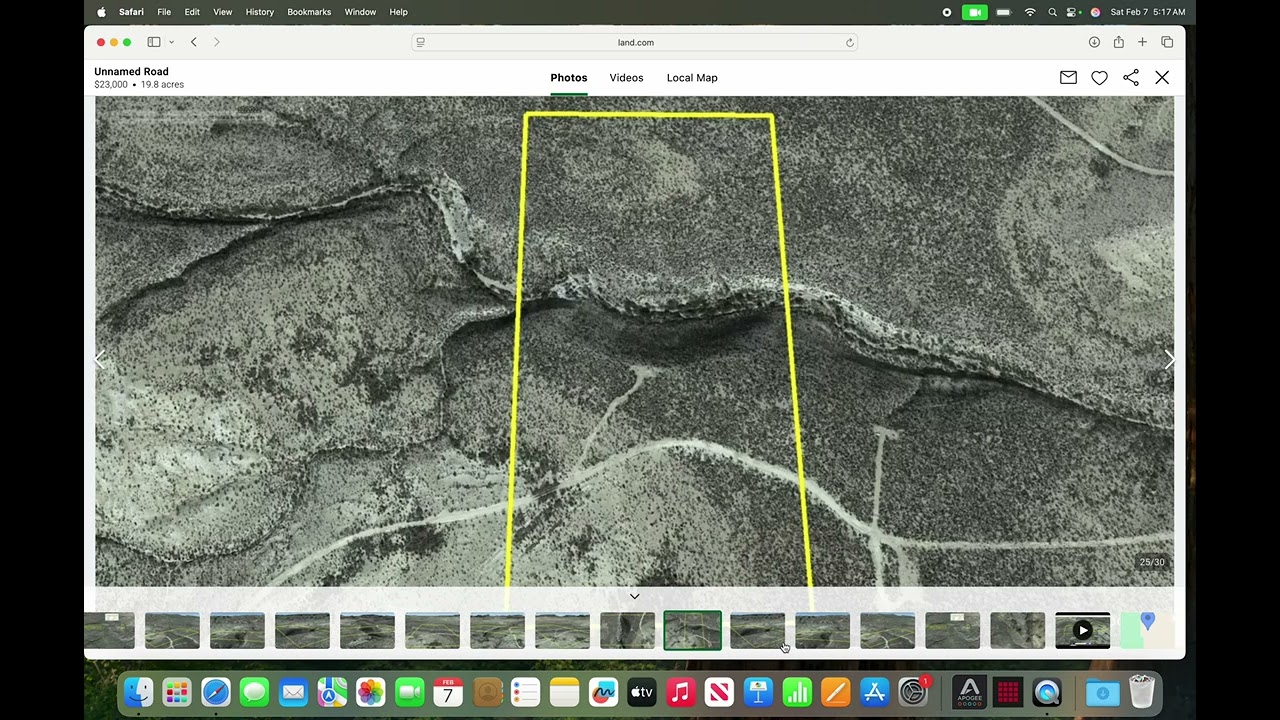This screenshot has width=1280, height=720.
Task: Go back in Safari history
Action: [193, 42]
